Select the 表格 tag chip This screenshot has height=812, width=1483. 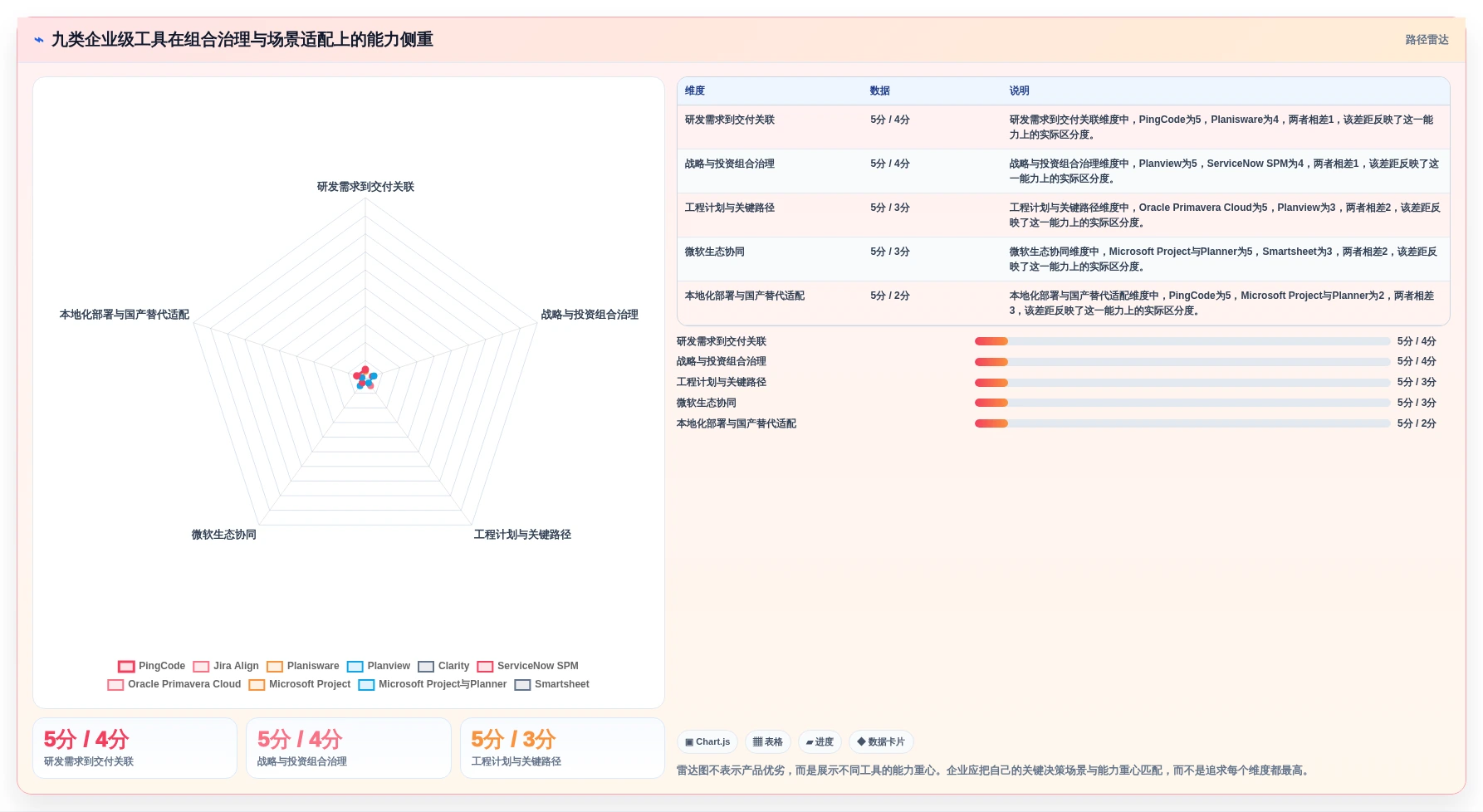click(767, 741)
